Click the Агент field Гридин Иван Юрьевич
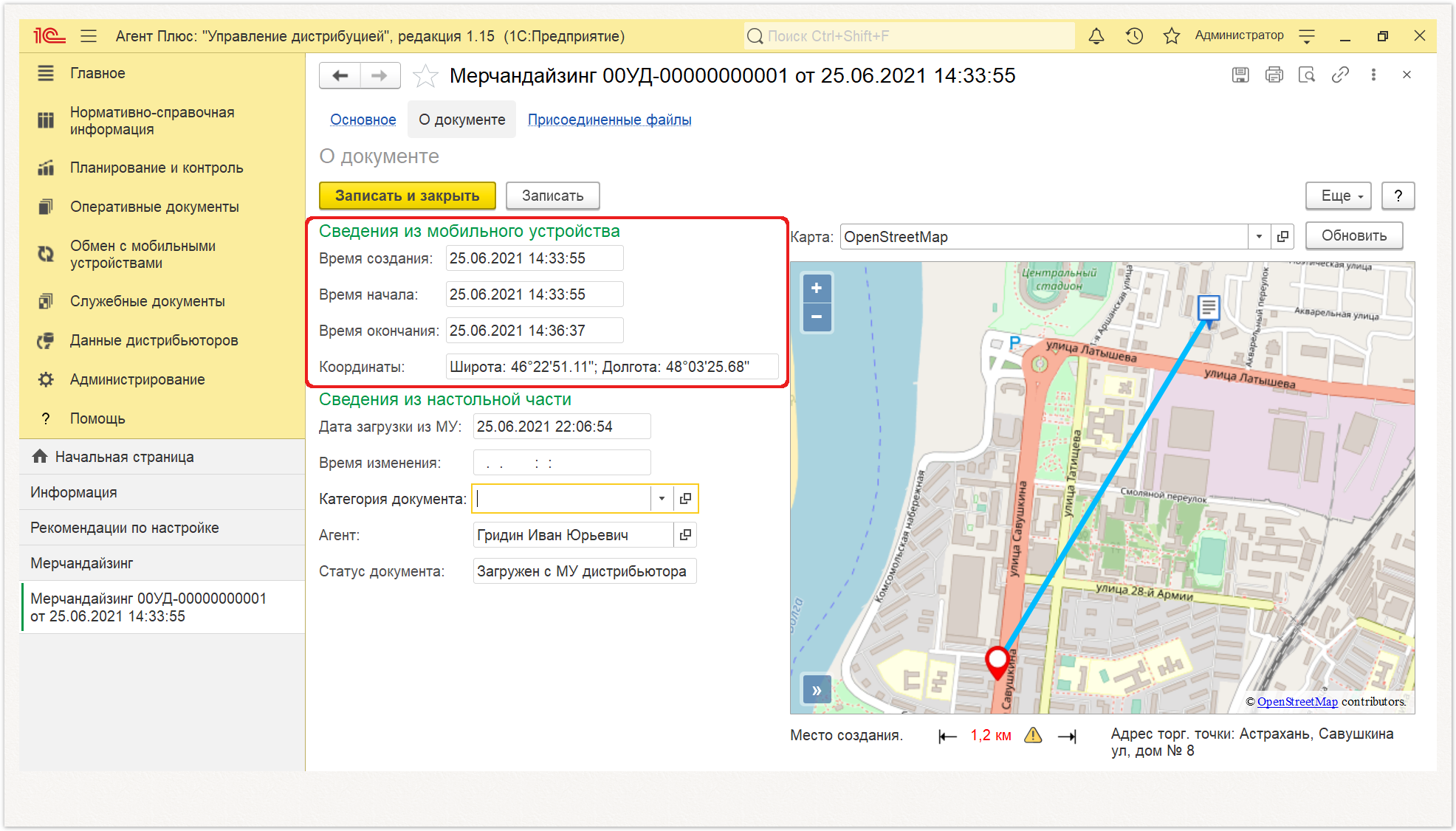The image size is (1456, 831). click(573, 535)
